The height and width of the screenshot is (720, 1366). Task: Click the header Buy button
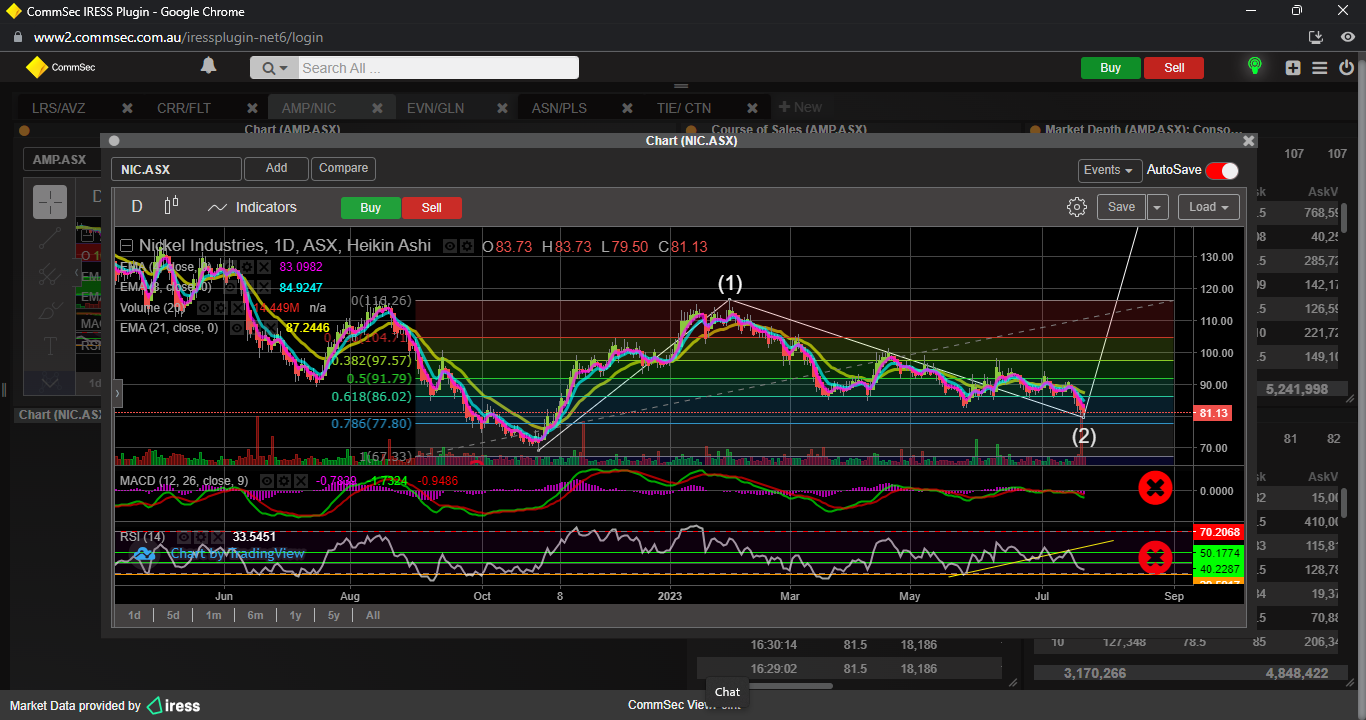tap(1110, 68)
